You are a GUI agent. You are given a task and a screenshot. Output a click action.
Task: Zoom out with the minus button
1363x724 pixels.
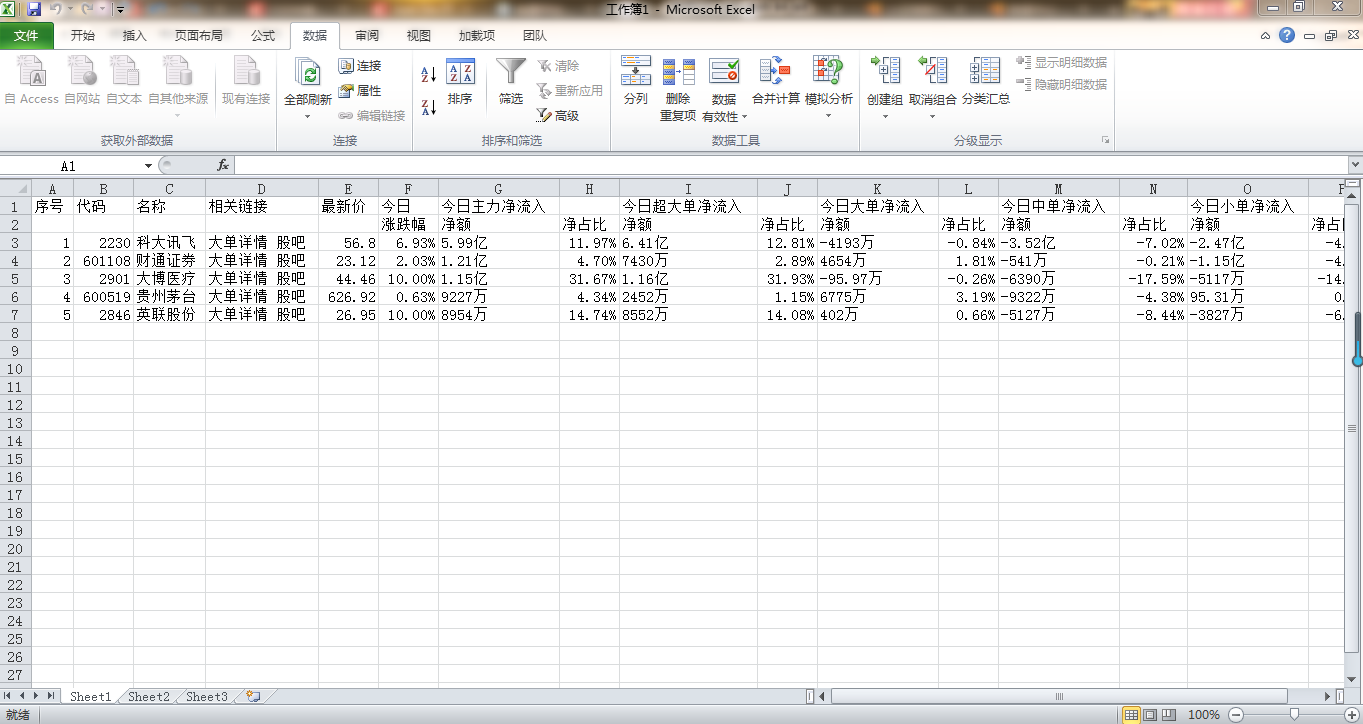(x=1236, y=715)
